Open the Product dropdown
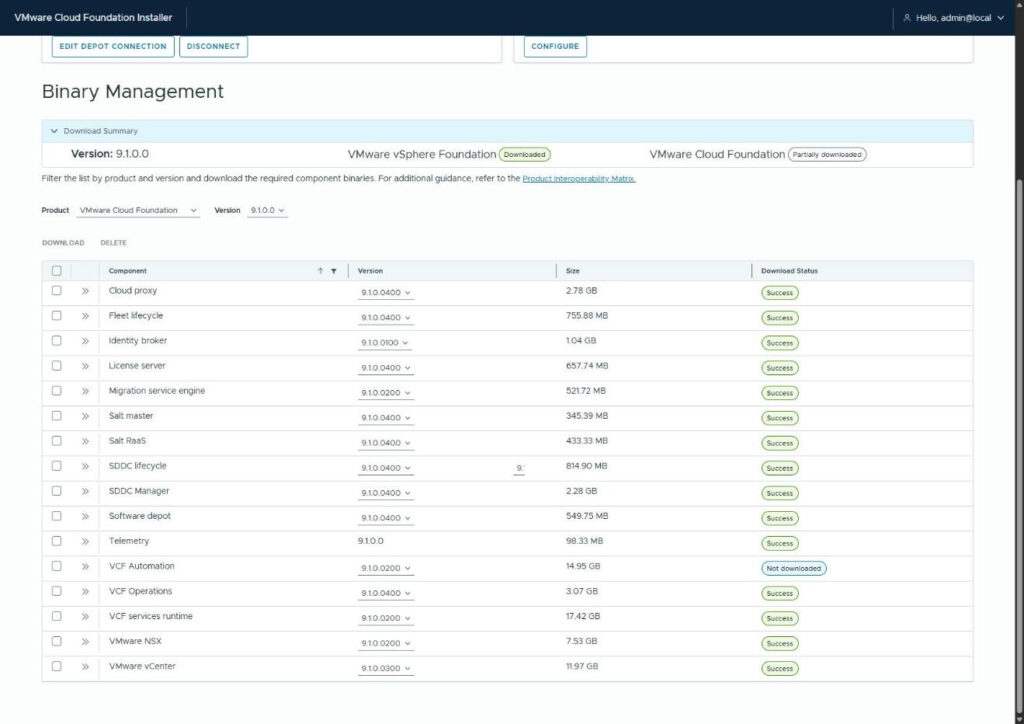 (x=138, y=210)
